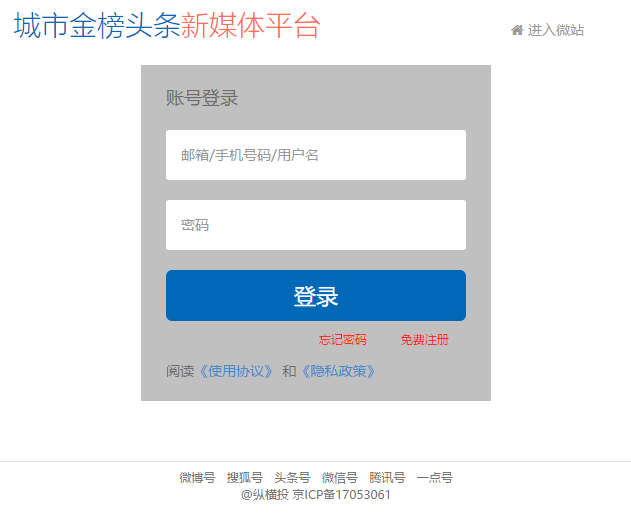The height and width of the screenshot is (515, 631).
Task: Open the 《隐私政策》 link
Action: point(339,371)
